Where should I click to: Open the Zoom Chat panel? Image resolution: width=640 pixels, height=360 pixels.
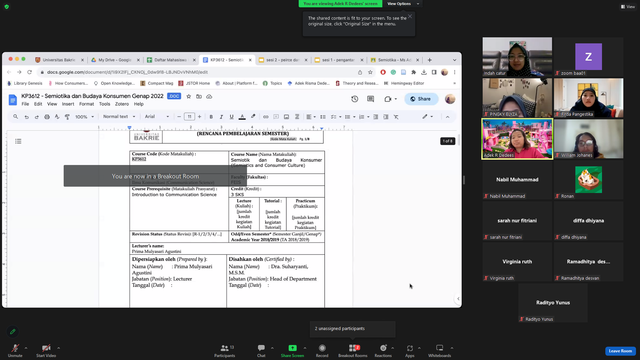pos(261,350)
